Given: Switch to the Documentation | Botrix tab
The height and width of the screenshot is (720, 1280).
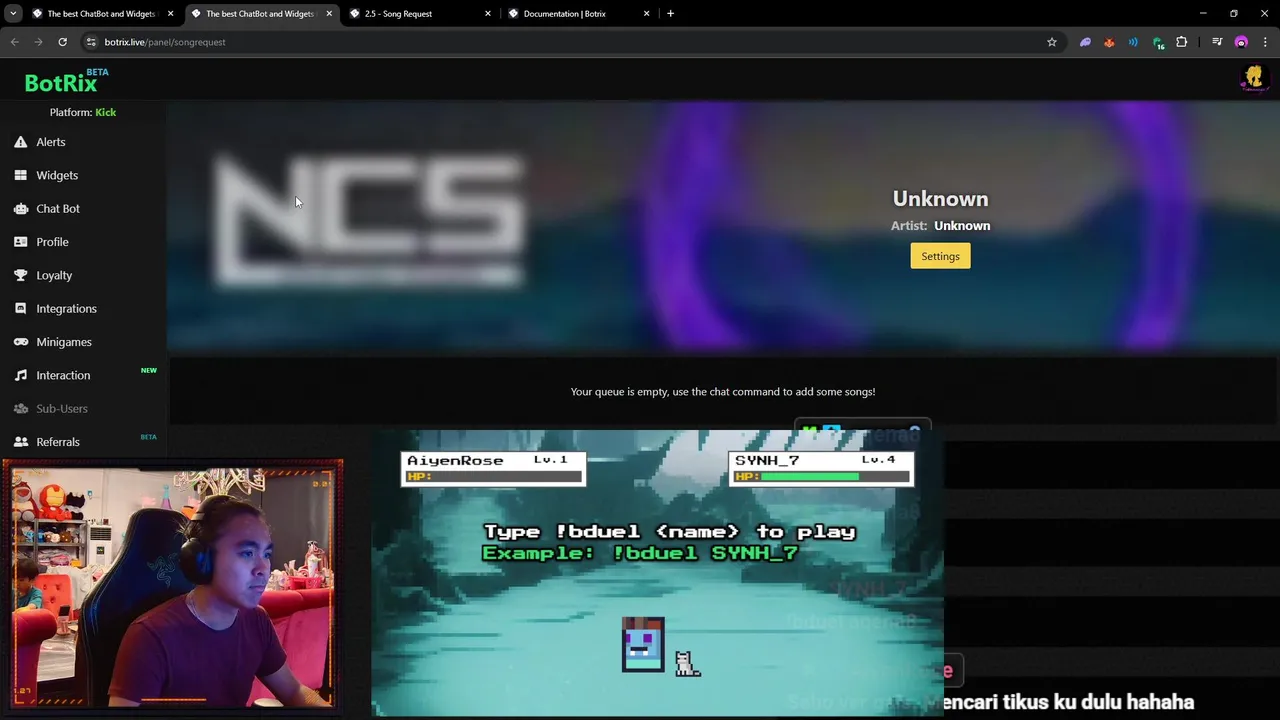Looking at the screenshot, I should pos(578,14).
